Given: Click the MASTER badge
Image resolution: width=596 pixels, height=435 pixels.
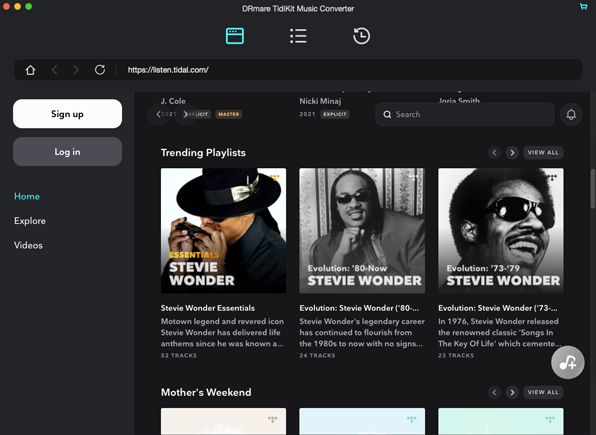Looking at the screenshot, I should (x=228, y=114).
